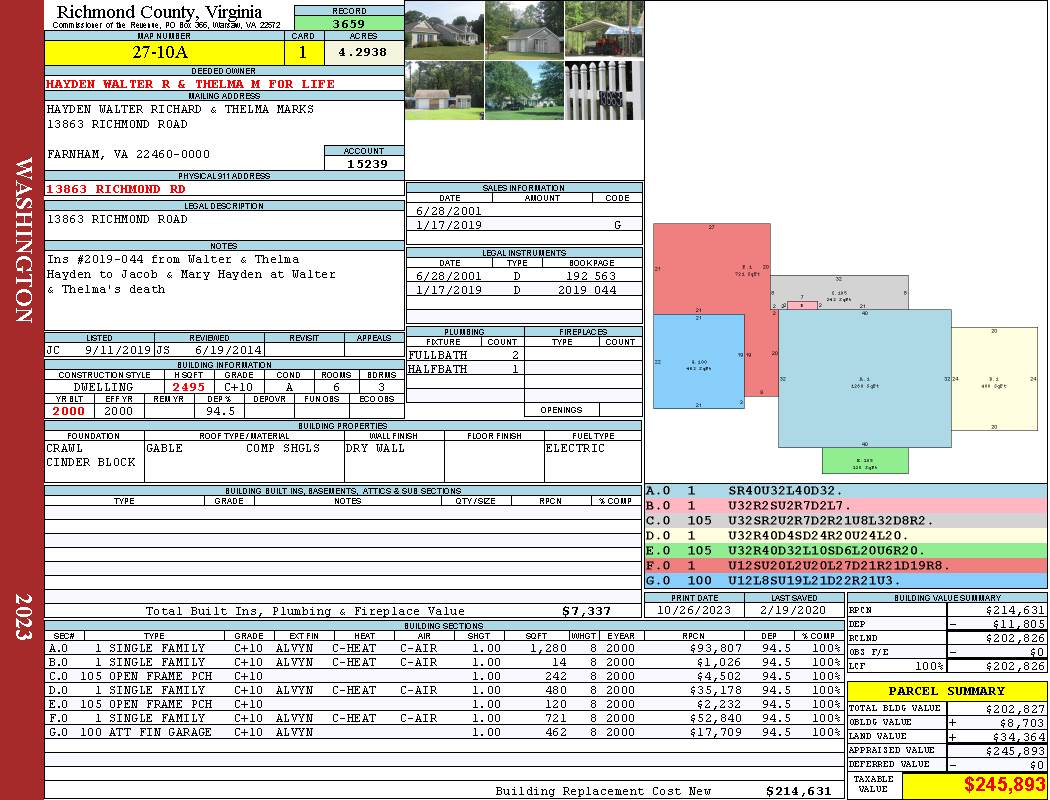
Task: Select listed date 9/11/2019
Action: click(x=117, y=350)
